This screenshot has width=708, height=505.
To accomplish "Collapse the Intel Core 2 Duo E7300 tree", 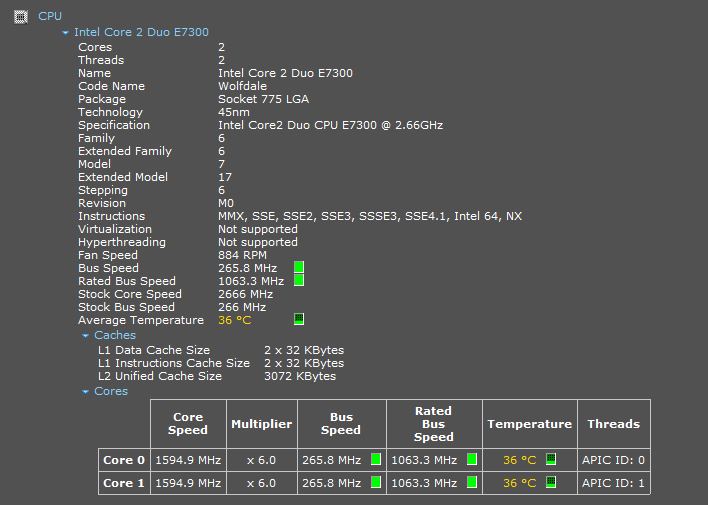I will pyautogui.click(x=65, y=33).
